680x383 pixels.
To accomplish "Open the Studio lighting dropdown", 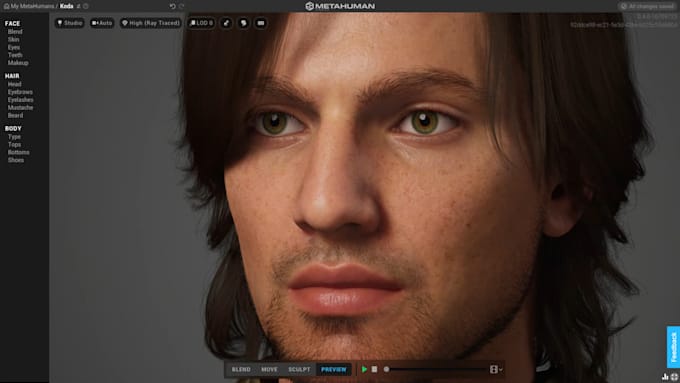I will (69, 23).
